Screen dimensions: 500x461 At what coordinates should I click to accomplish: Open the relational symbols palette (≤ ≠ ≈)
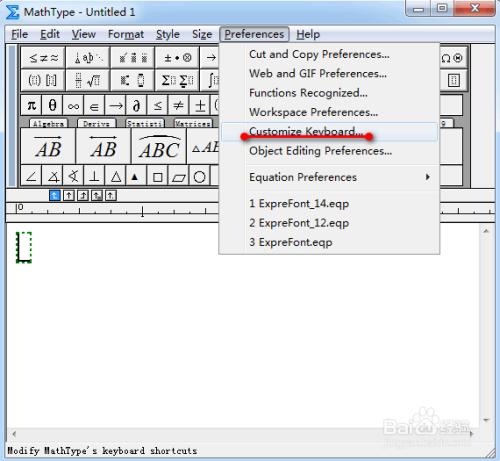pos(43,58)
